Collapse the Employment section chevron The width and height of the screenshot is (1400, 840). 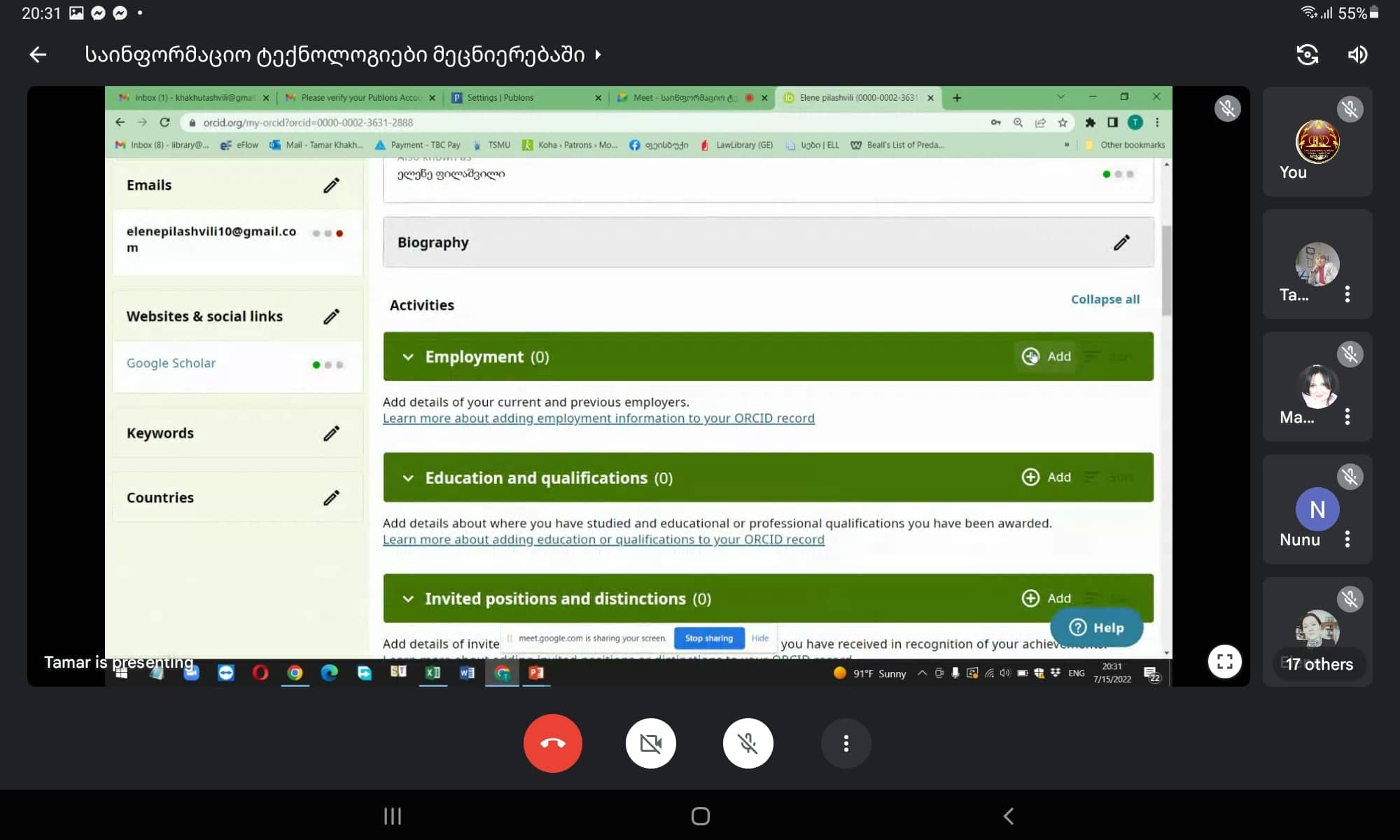[408, 357]
